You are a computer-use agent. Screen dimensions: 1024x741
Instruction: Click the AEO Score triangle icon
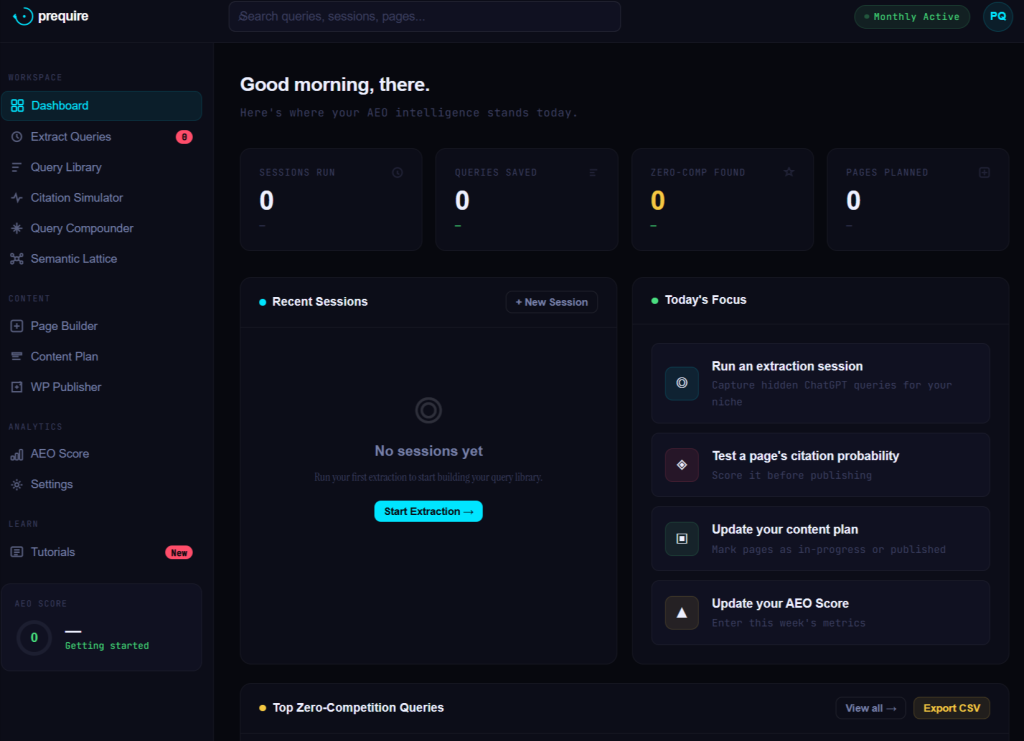[682, 612]
